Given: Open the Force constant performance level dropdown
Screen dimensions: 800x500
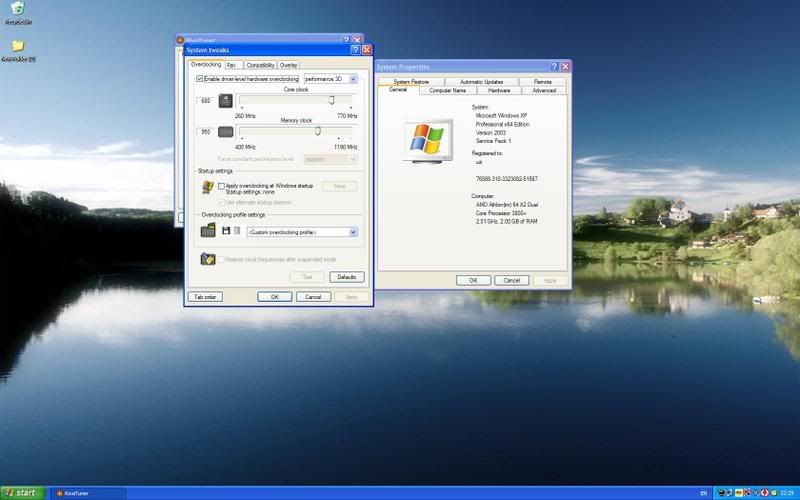Looking at the screenshot, I should pyautogui.click(x=331, y=159).
